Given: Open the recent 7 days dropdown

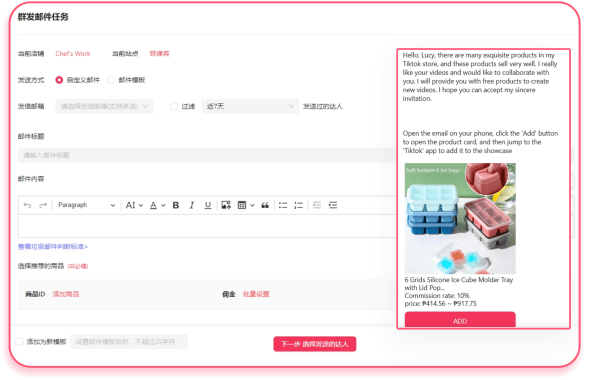Looking at the screenshot, I should [250, 106].
